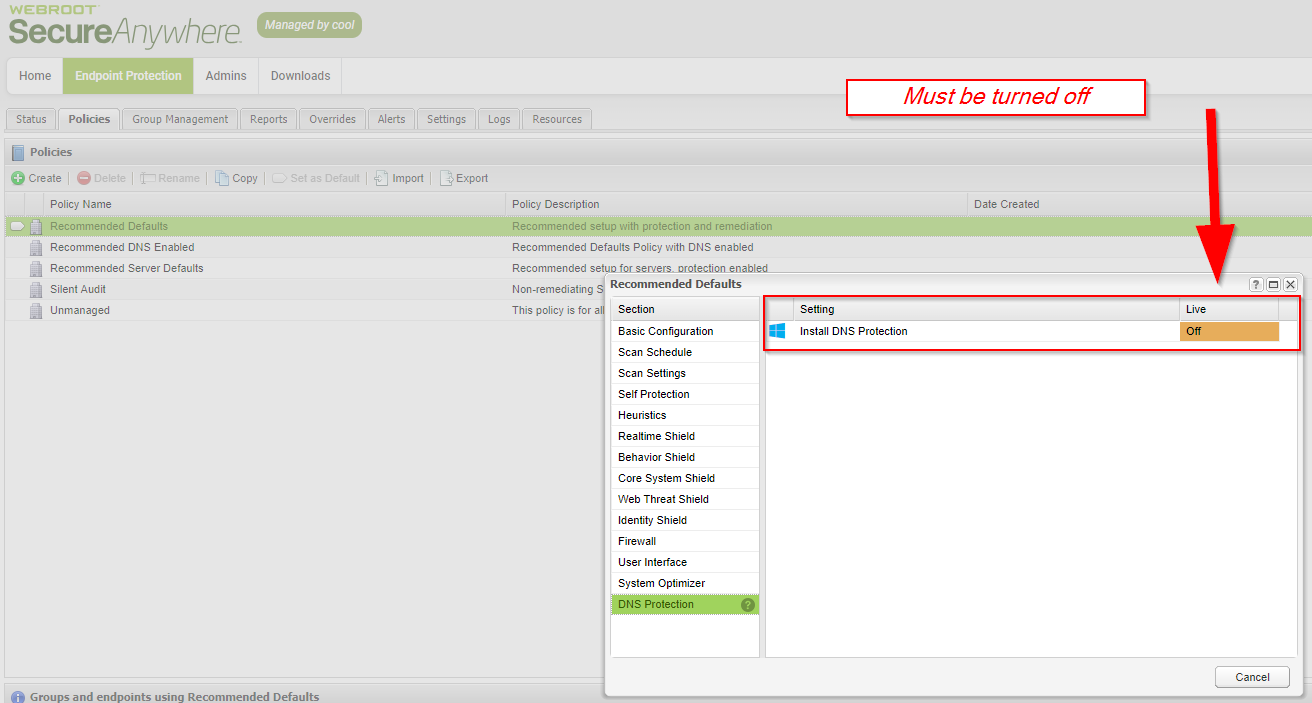This screenshot has height=703, width=1312.
Task: Select Heuristics section
Action: click(x=685, y=415)
